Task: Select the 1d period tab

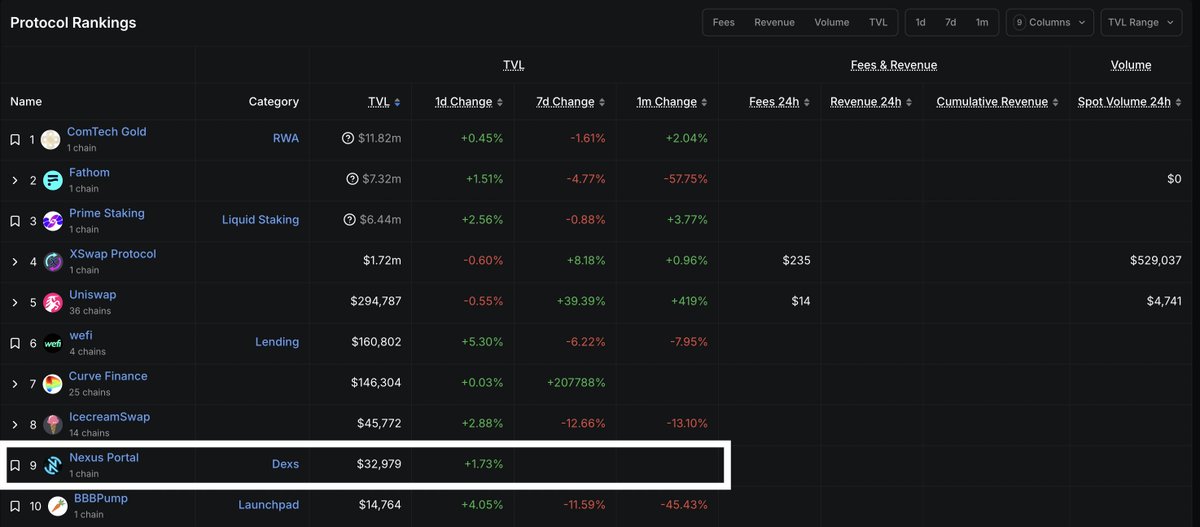Action: pyautogui.click(x=920, y=22)
